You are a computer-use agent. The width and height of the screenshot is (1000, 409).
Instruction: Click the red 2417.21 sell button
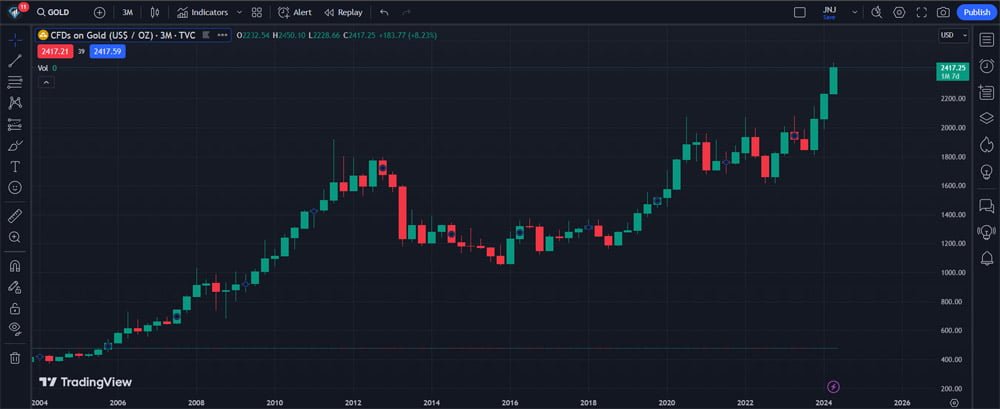coord(55,52)
